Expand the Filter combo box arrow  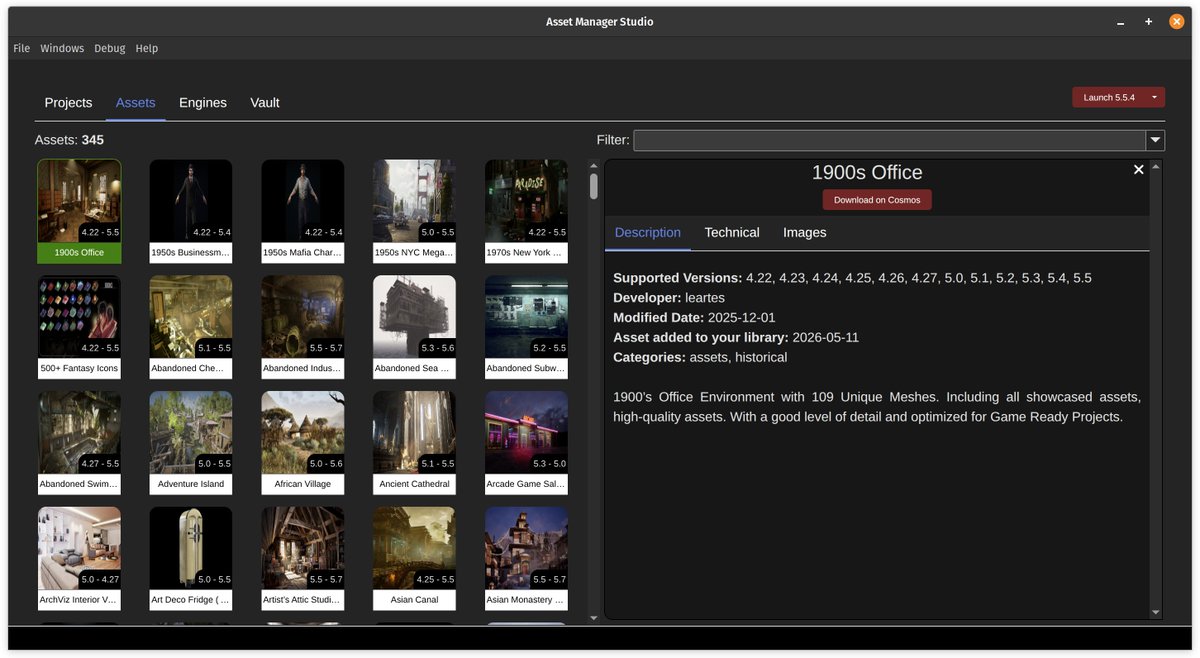[x=1155, y=141]
